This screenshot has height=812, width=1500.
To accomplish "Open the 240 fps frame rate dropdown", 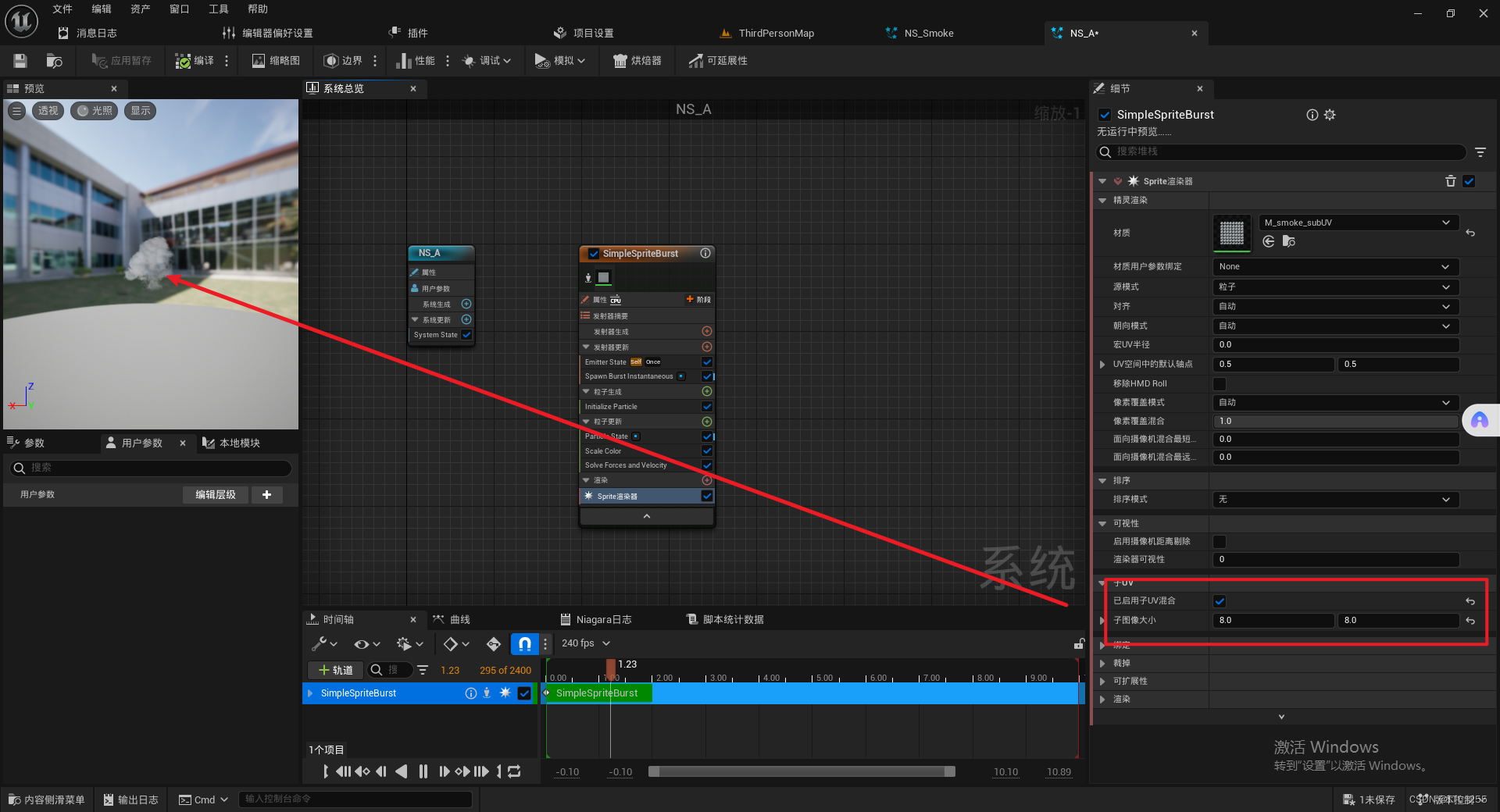I will [x=586, y=644].
